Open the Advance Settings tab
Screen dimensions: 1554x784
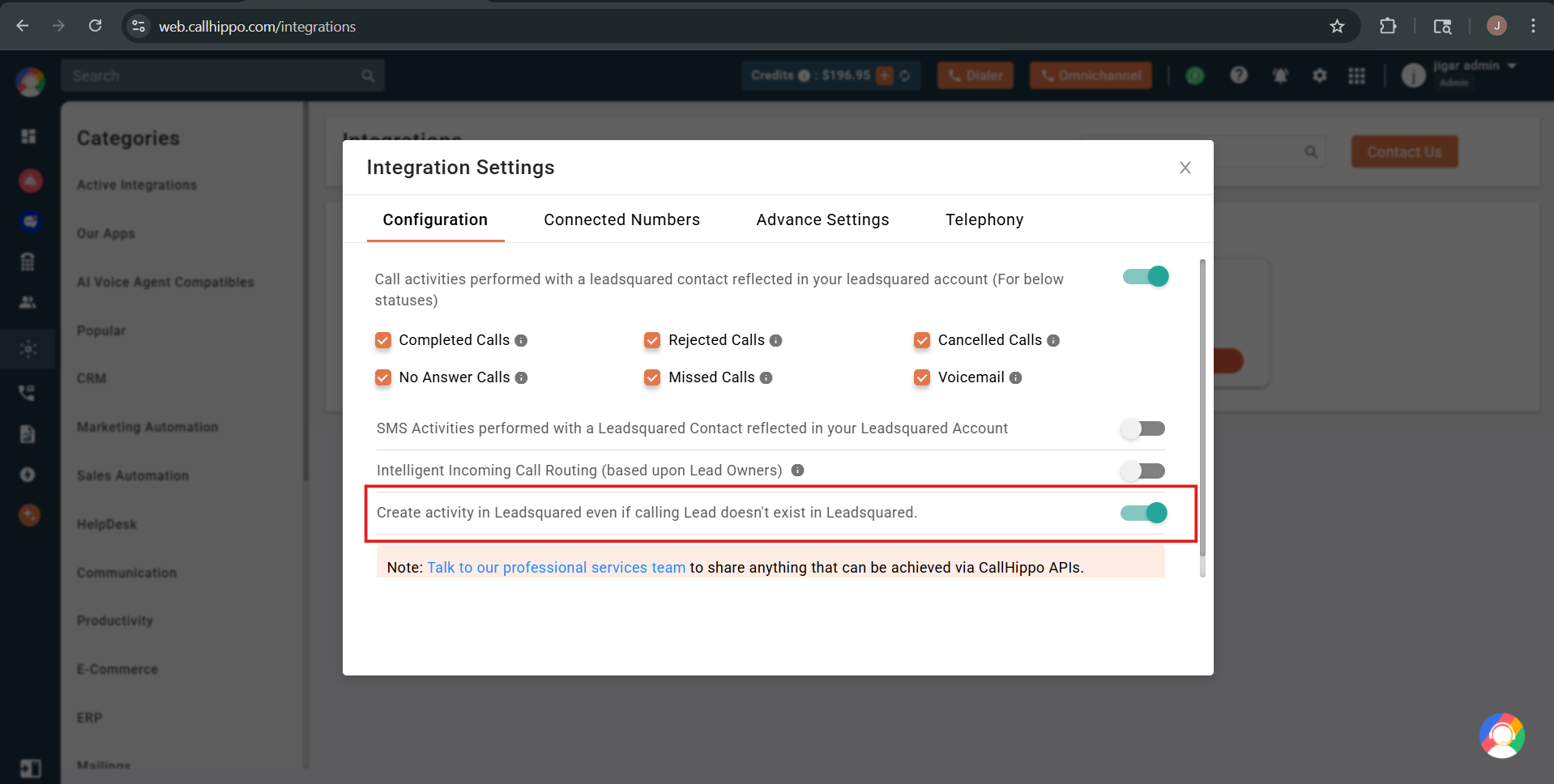822,219
